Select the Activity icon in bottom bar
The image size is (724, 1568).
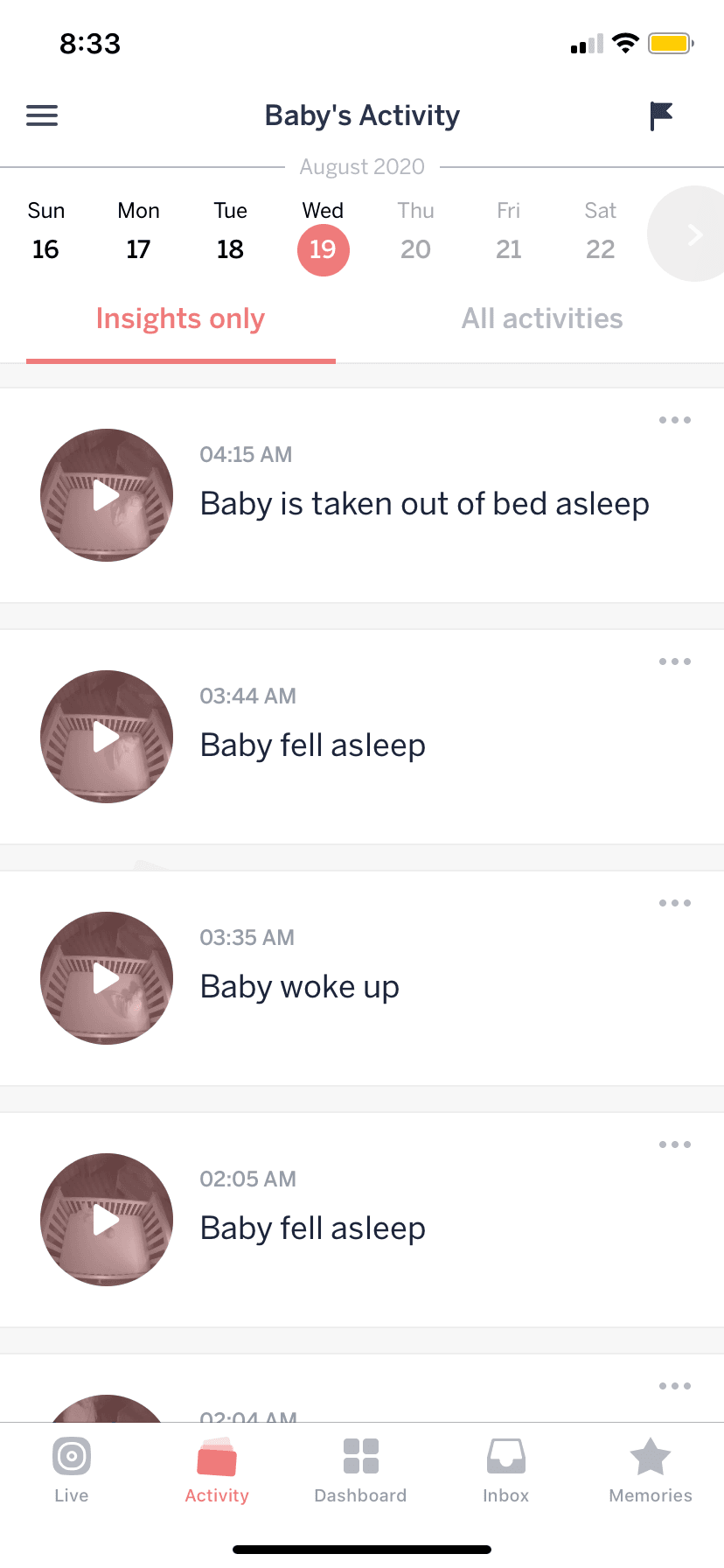coord(216,1470)
